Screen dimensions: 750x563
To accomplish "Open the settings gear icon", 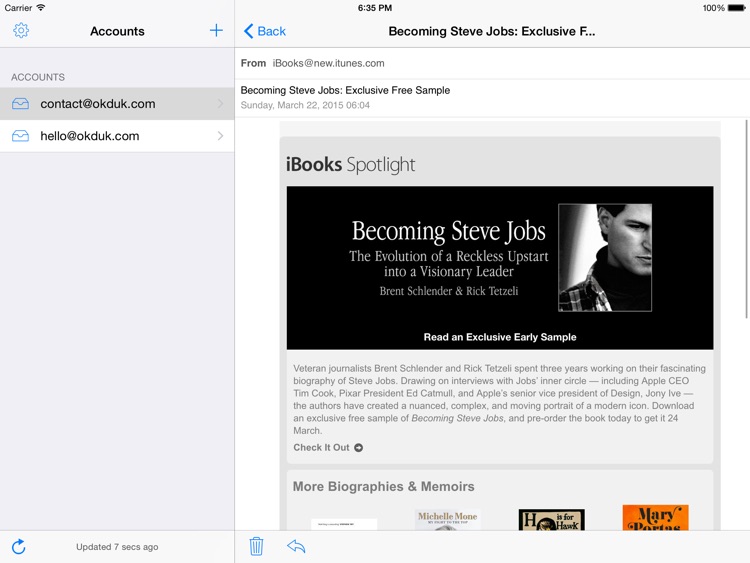I will pyautogui.click(x=21, y=31).
